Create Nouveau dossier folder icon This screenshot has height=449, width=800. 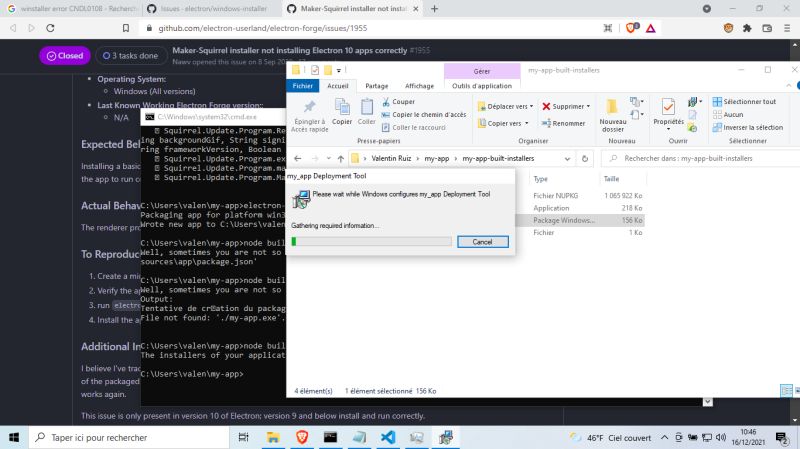coord(612,107)
